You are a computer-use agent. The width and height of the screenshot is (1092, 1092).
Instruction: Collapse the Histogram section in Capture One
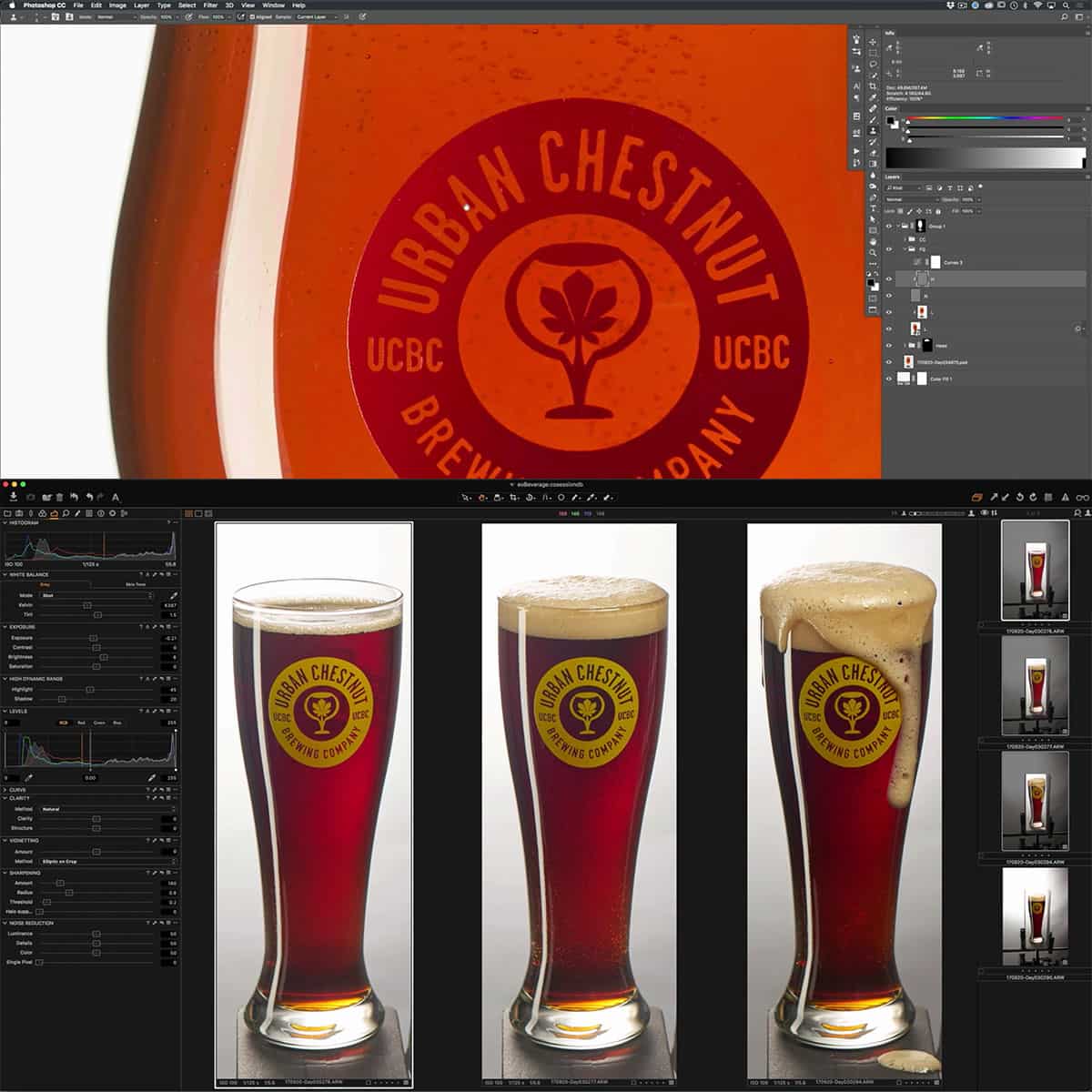coord(5,522)
